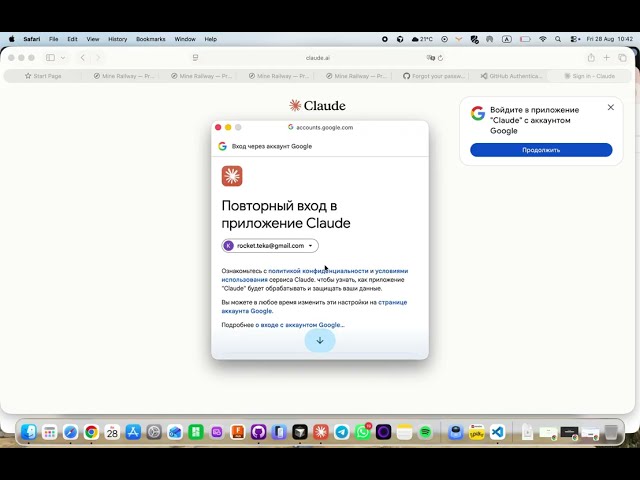Reload the claude.ai page
This screenshot has width=640, height=480.
(440, 58)
